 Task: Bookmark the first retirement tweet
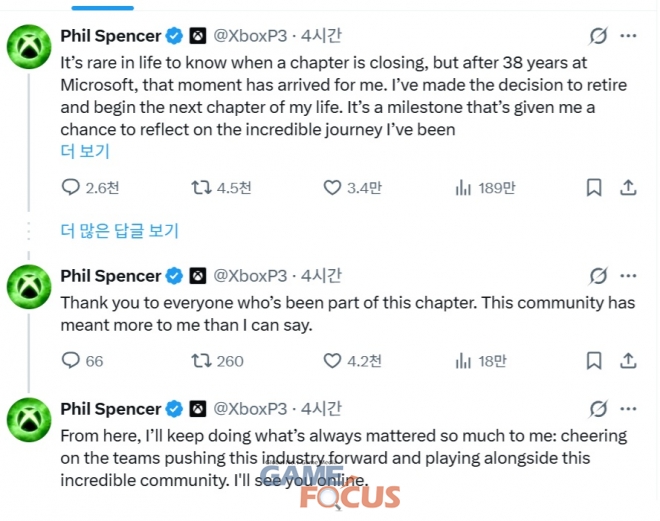[593, 187]
